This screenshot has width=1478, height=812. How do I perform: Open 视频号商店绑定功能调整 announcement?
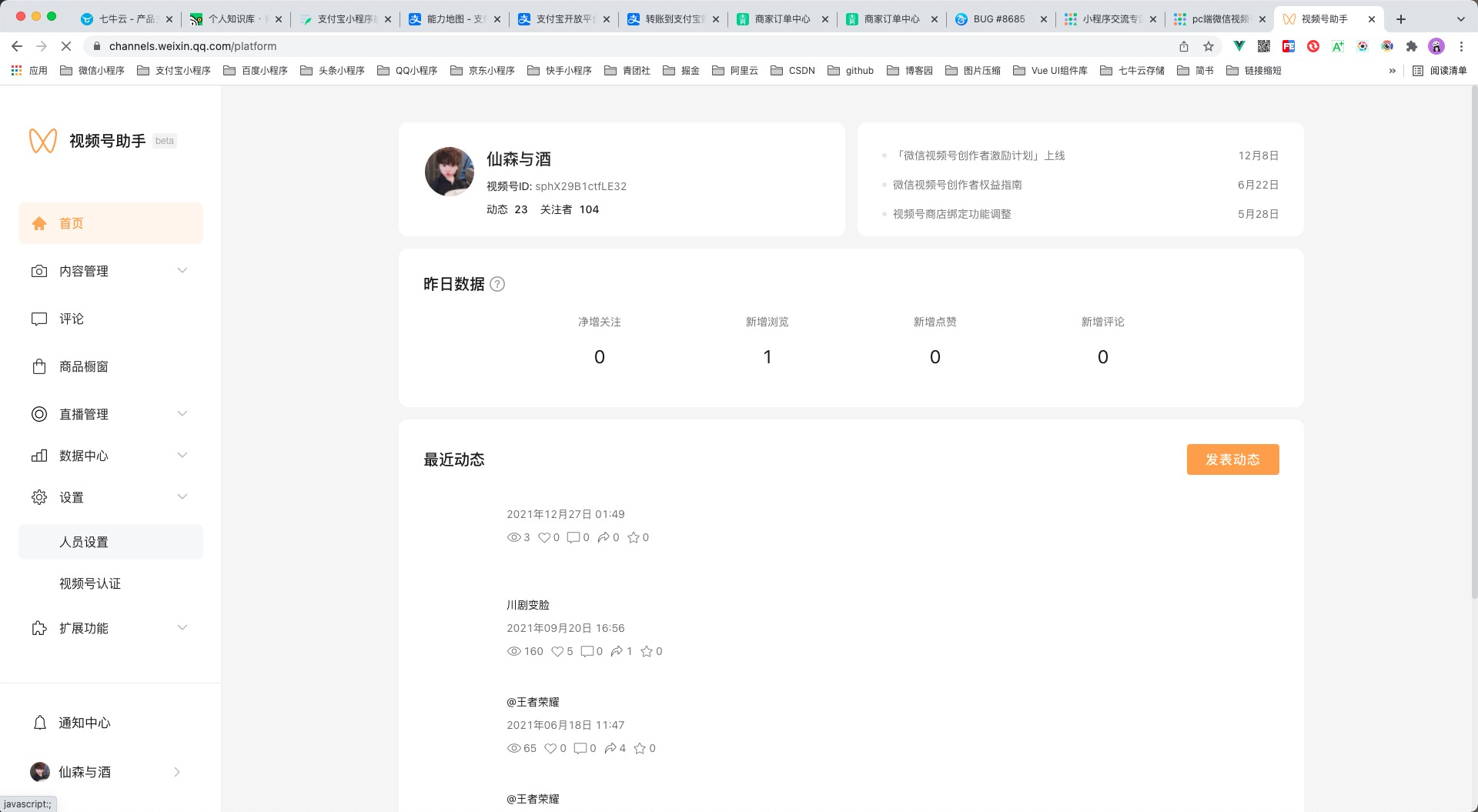point(952,214)
